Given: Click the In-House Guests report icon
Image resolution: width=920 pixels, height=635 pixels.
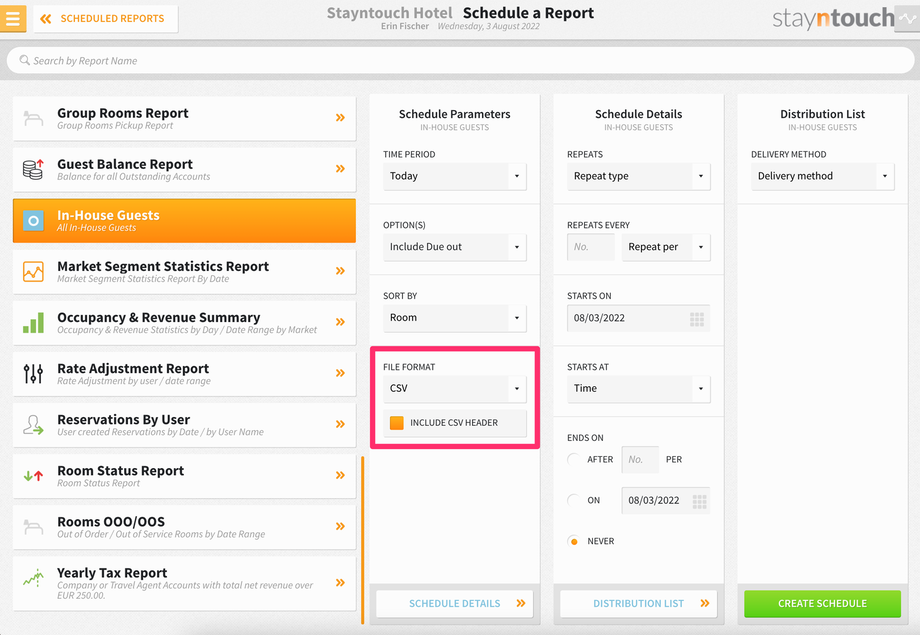Looking at the screenshot, I should [x=33, y=221].
